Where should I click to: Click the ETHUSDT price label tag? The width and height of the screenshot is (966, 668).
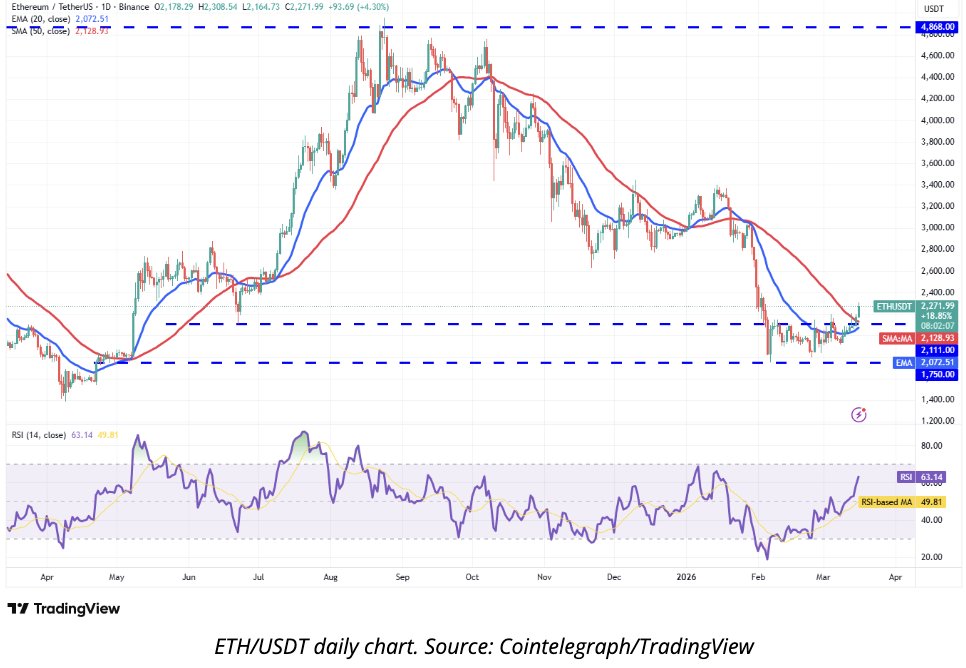tap(895, 306)
